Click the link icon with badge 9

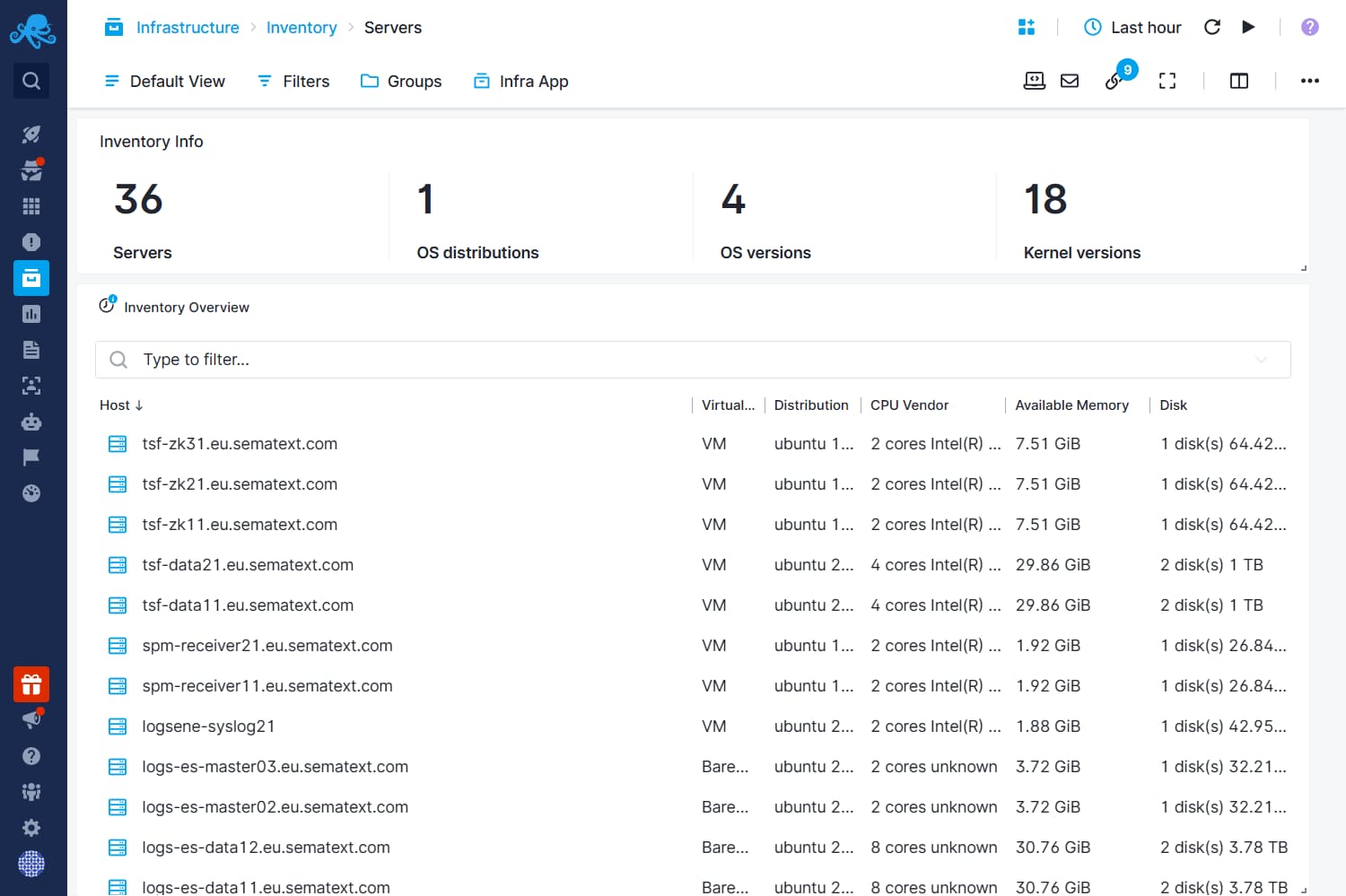click(x=1115, y=80)
